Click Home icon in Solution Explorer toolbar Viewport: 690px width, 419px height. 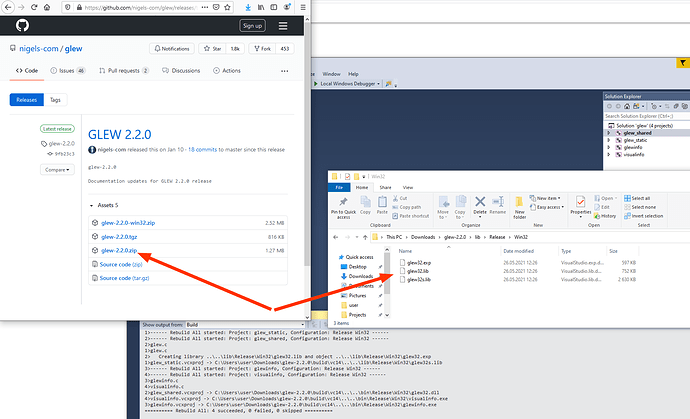point(627,106)
